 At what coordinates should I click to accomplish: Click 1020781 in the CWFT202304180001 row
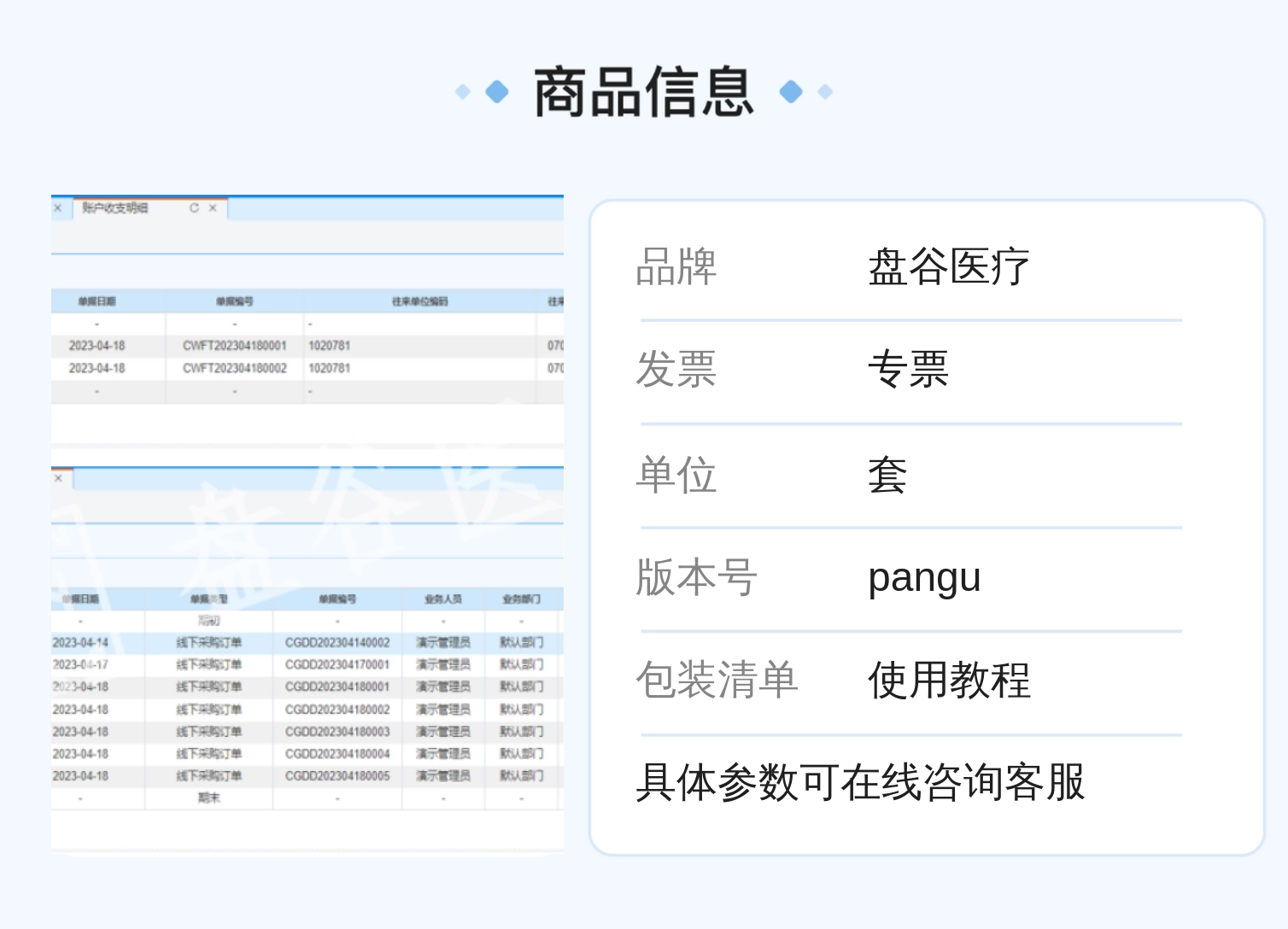pyautogui.click(x=330, y=346)
